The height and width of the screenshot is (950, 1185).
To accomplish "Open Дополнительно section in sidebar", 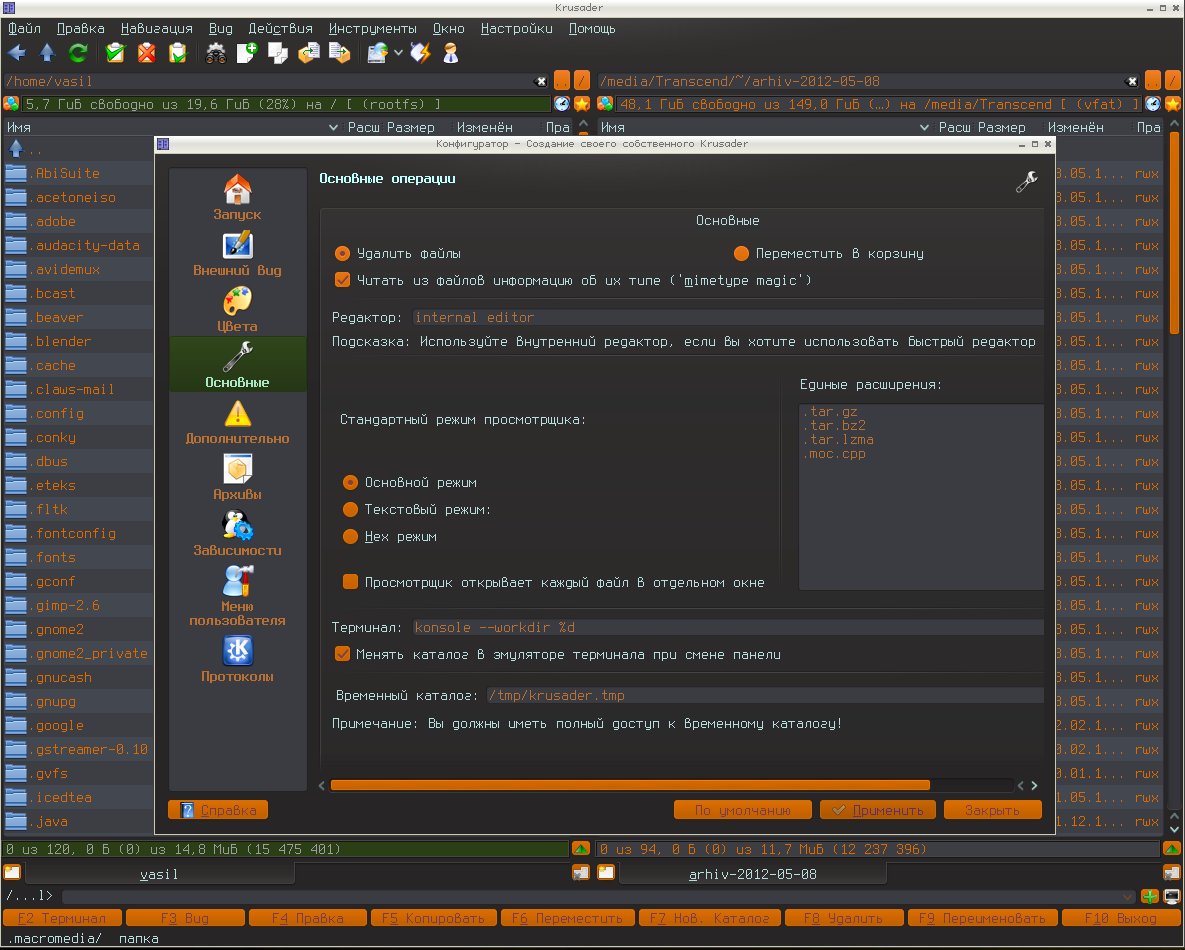I will (x=237, y=421).
